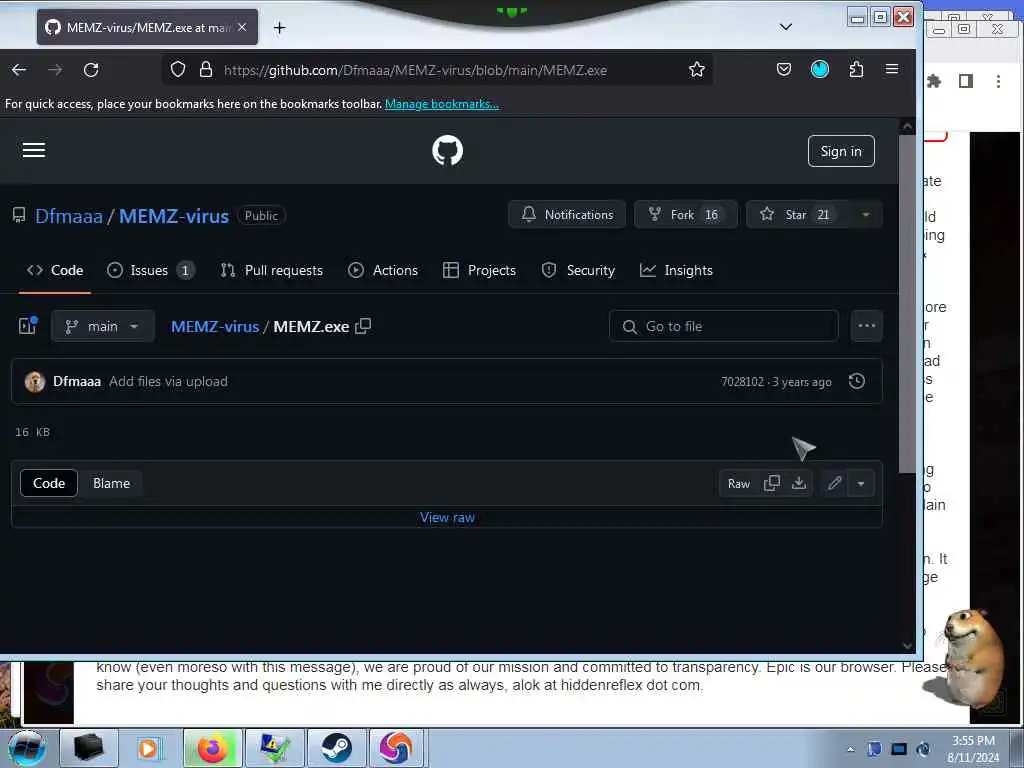
Task: Open a new tab with the plus icon
Action: coord(280,27)
